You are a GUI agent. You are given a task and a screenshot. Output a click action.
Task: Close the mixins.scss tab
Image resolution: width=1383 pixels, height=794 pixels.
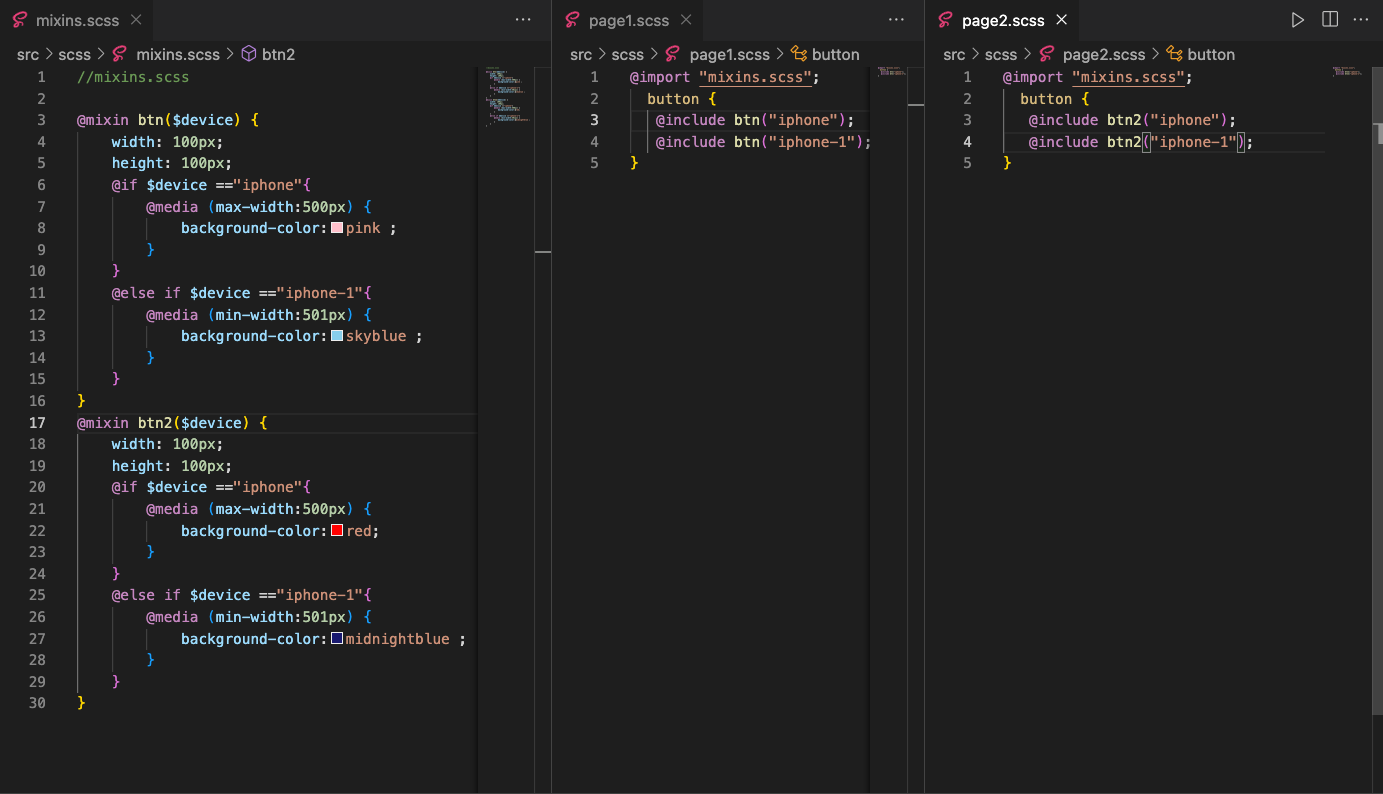[136, 20]
